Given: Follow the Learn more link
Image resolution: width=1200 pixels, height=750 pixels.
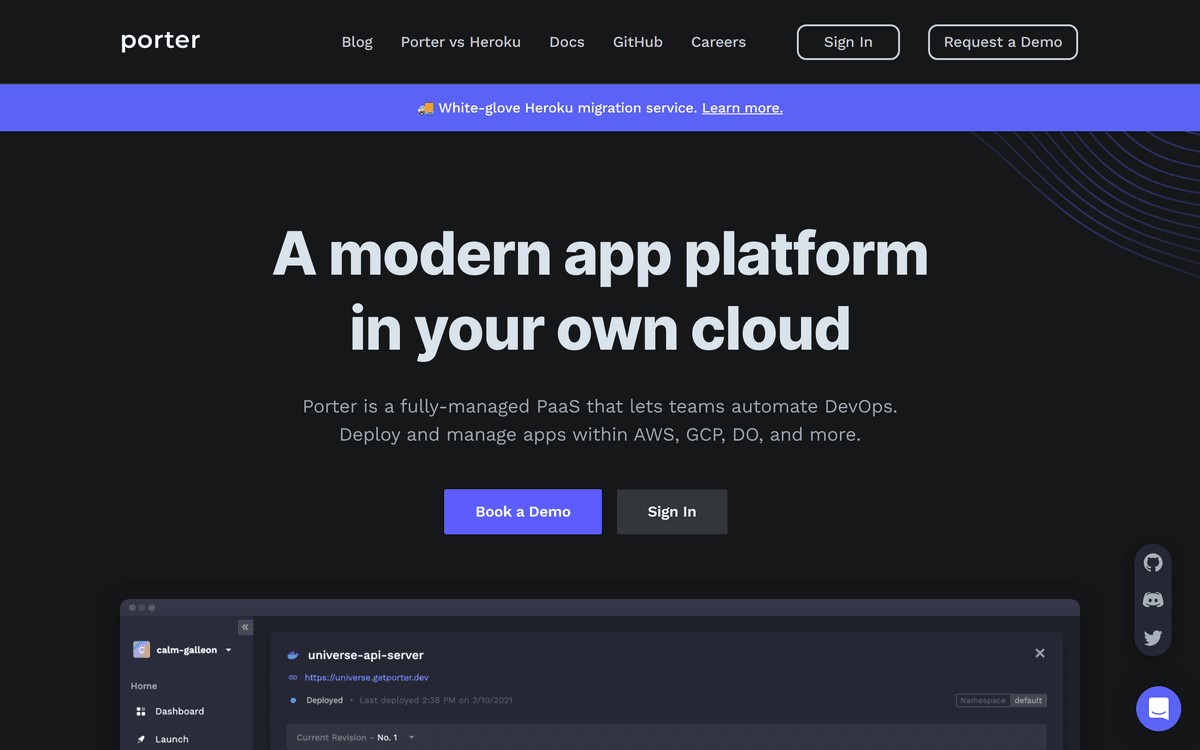Looking at the screenshot, I should point(742,108).
